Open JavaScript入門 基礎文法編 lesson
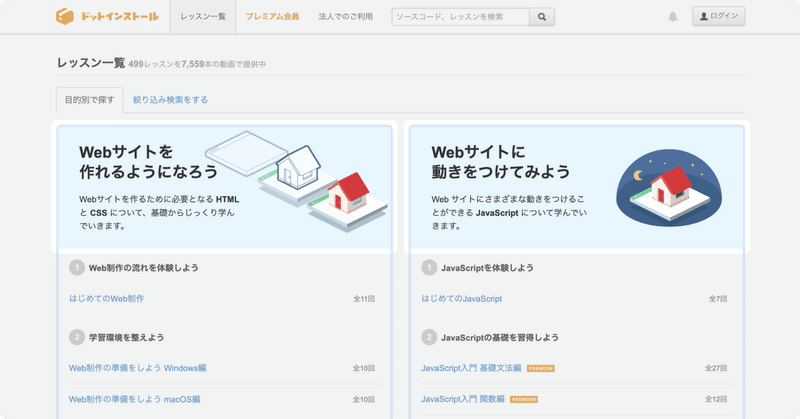The width and height of the screenshot is (800, 419). tap(471, 368)
